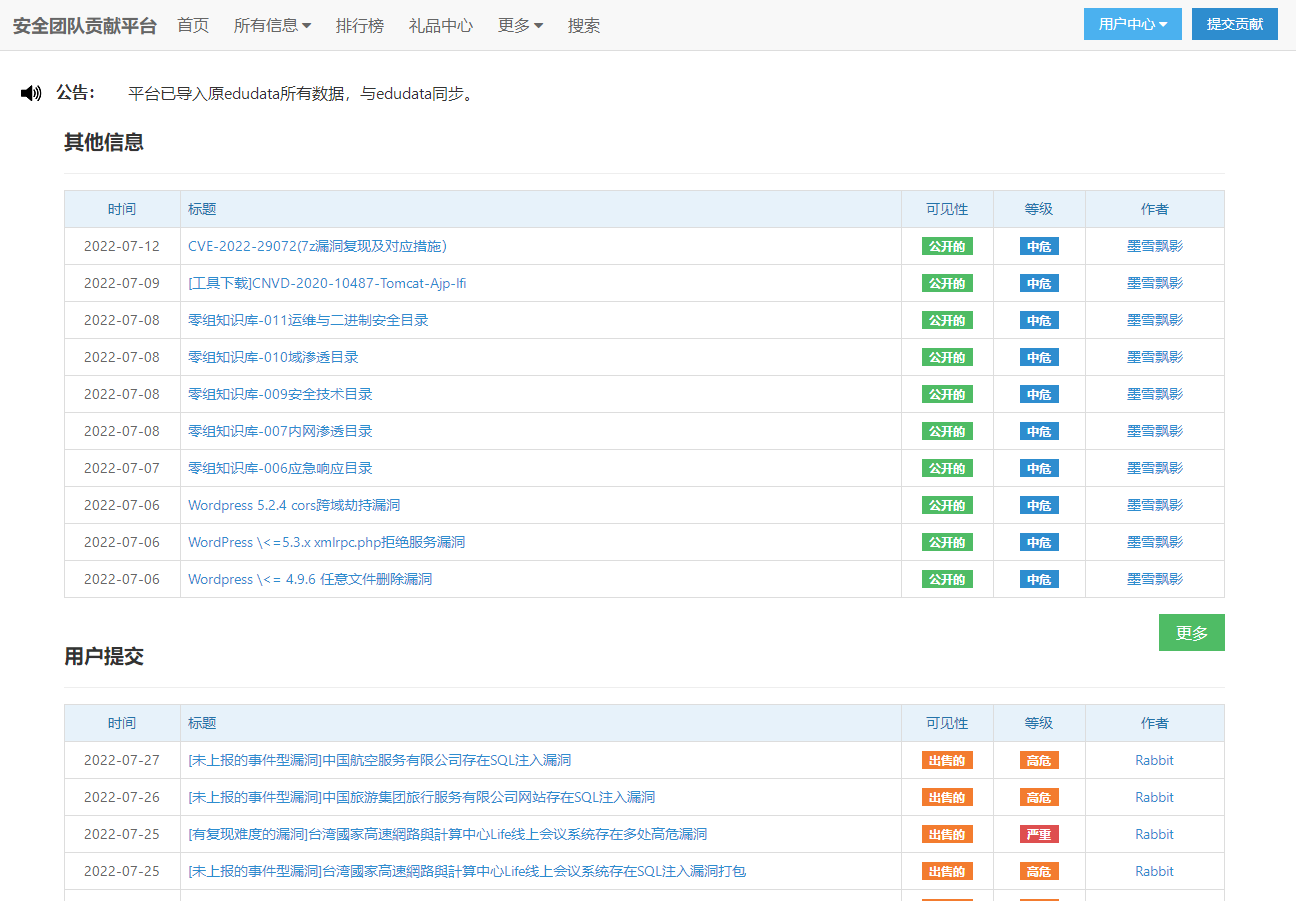The height and width of the screenshot is (905, 1296).
Task: Click the green 更多 button
Action: (1192, 632)
